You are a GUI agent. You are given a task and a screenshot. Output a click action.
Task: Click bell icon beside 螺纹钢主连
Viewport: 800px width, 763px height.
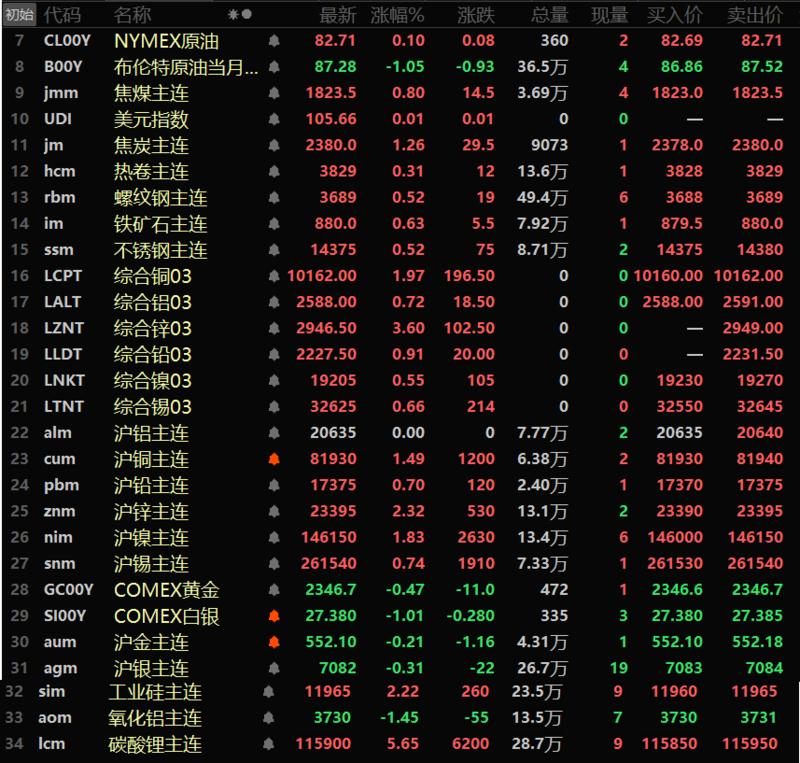(x=274, y=197)
